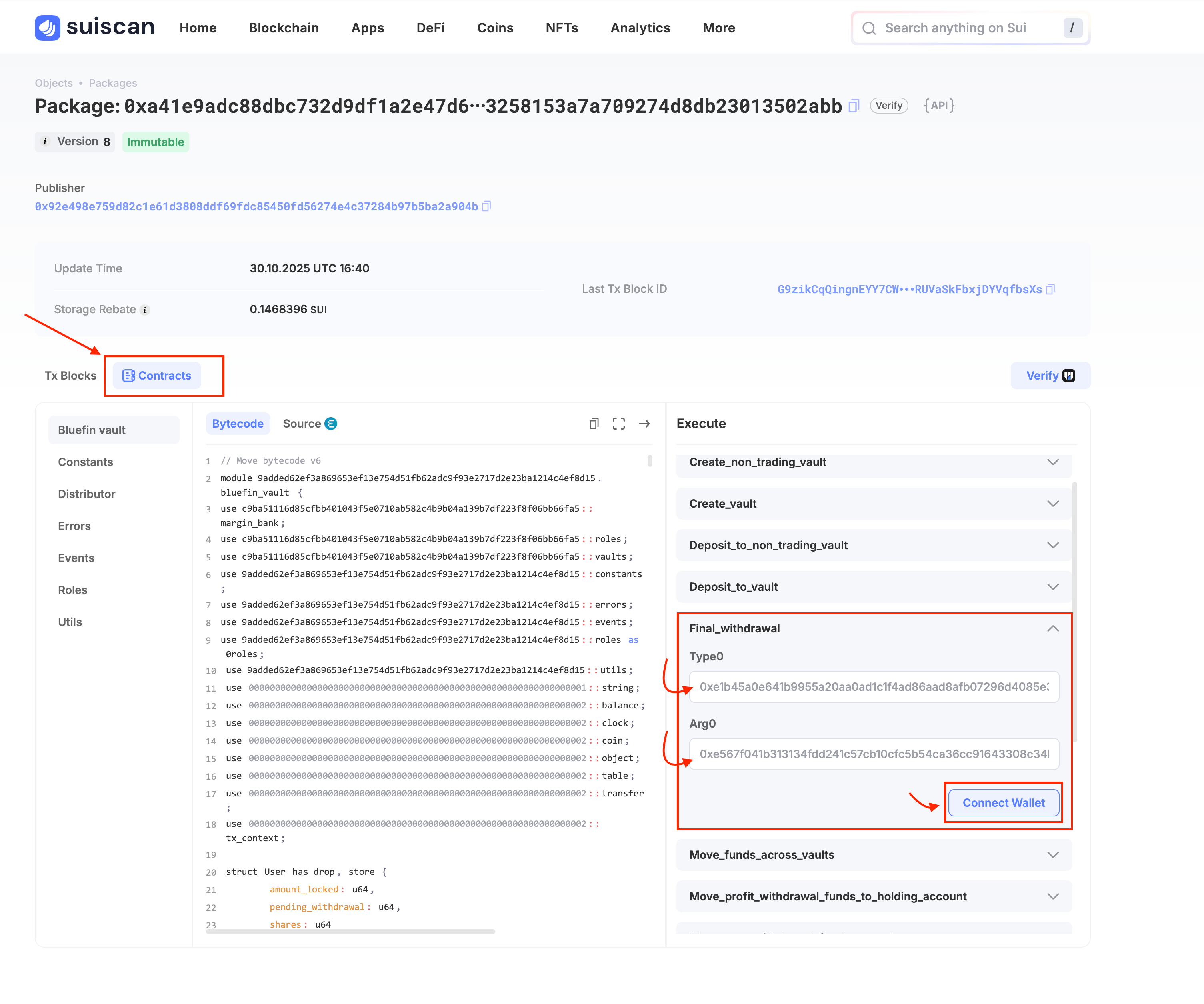Copy bytecode with the copy icon
Image resolution: width=1204 pixels, height=1004 pixels.
(594, 424)
